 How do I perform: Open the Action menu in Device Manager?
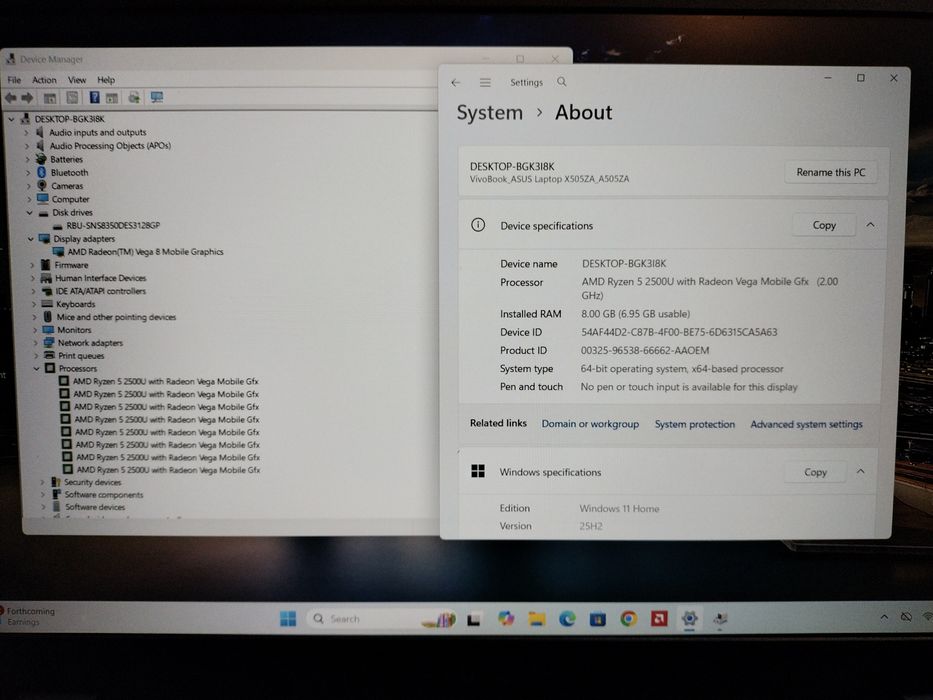44,80
